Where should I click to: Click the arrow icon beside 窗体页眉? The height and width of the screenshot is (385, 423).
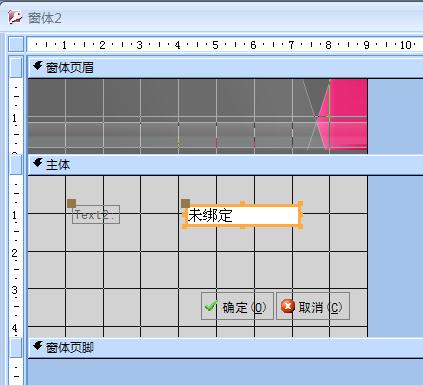[x=38, y=66]
